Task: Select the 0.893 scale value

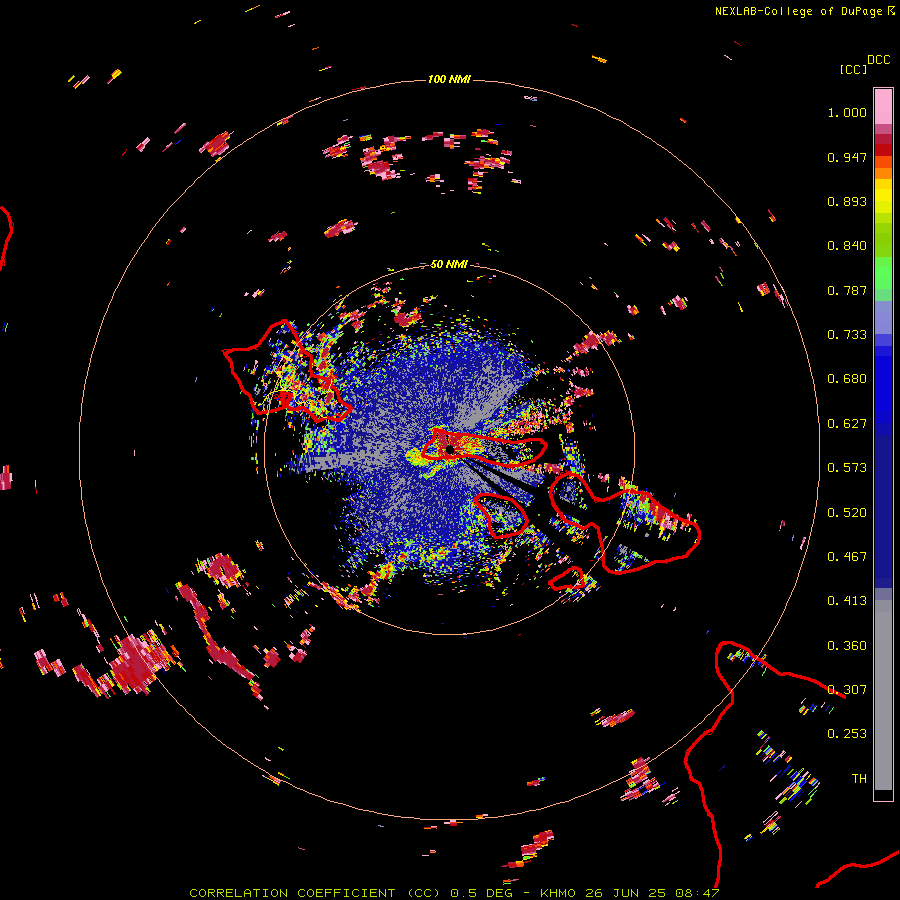Action: coord(847,201)
